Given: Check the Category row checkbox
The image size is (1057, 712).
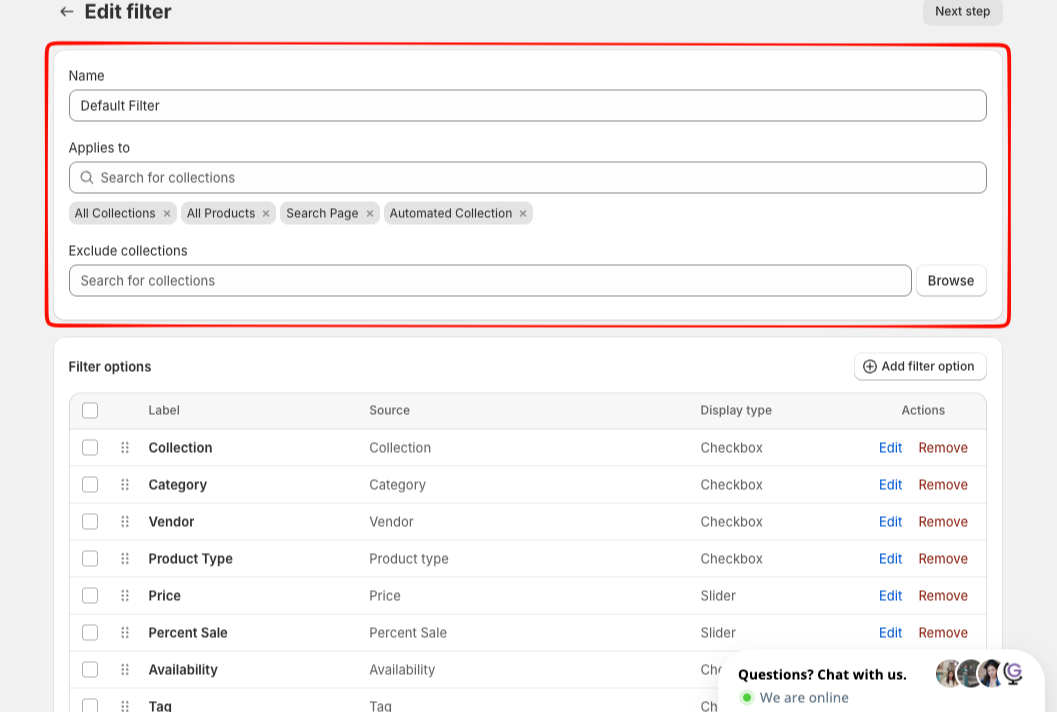Looking at the screenshot, I should click(x=90, y=485).
